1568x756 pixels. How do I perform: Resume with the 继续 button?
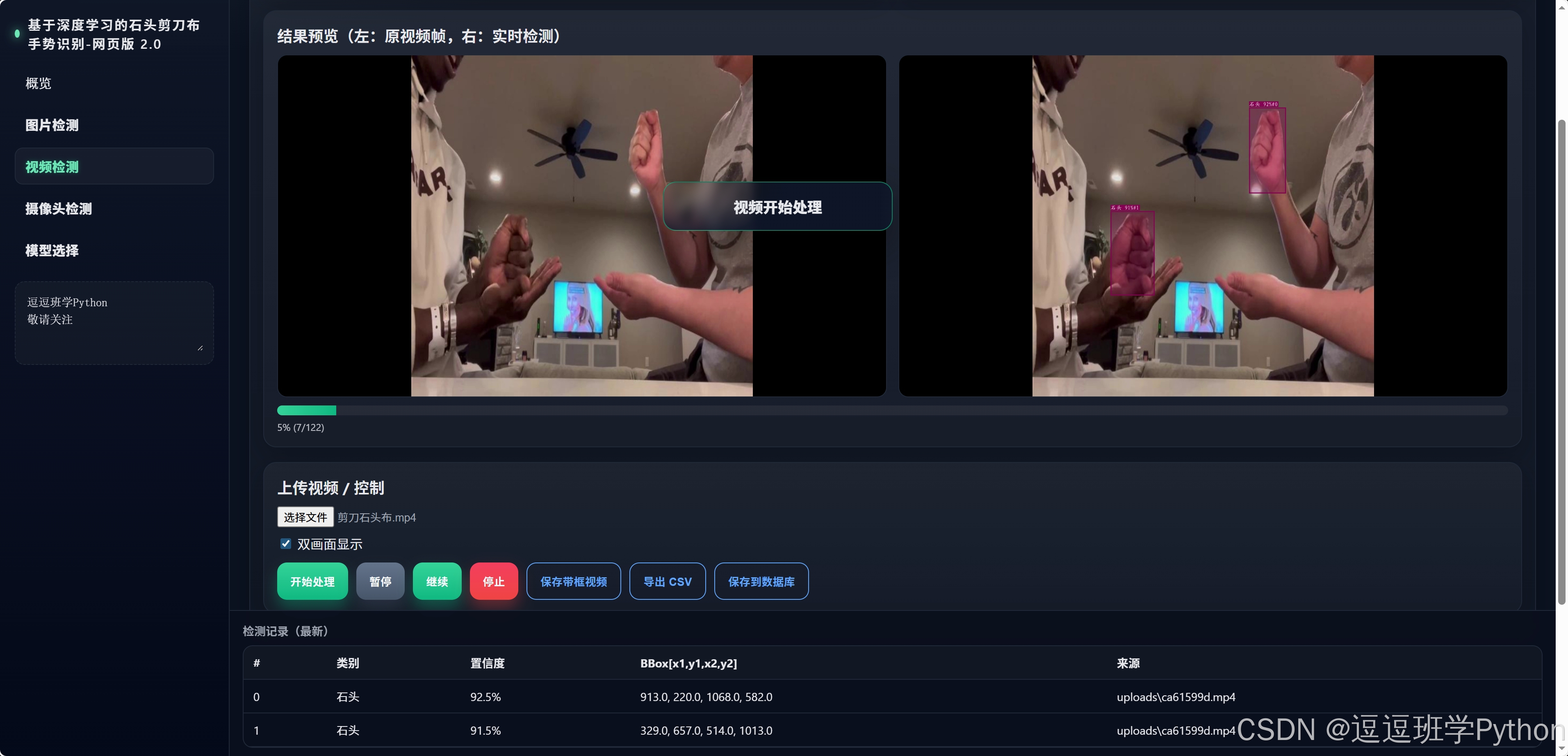pyautogui.click(x=436, y=581)
